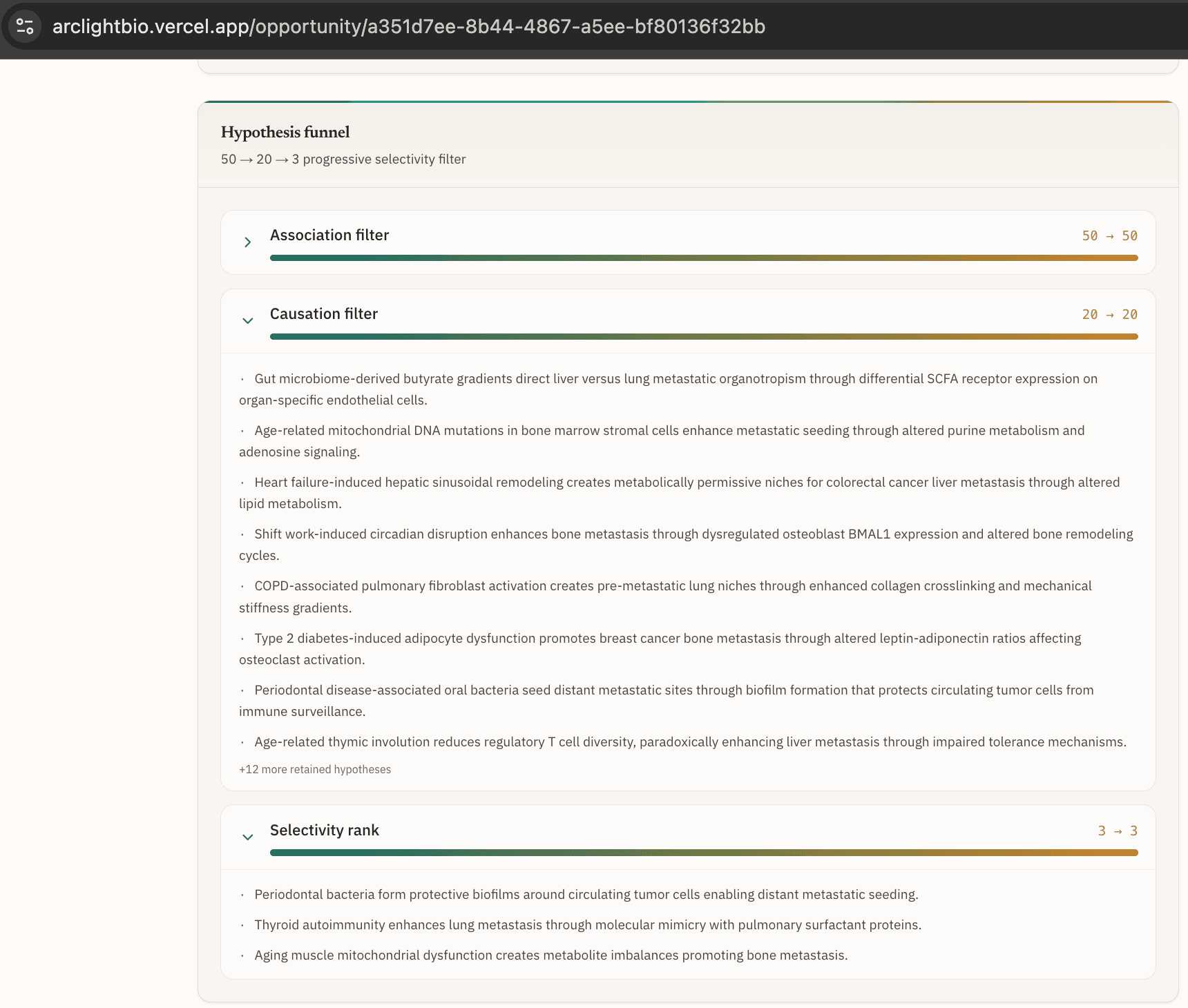
Task: Click the age-related thymic involution hypothesis
Action: [683, 742]
